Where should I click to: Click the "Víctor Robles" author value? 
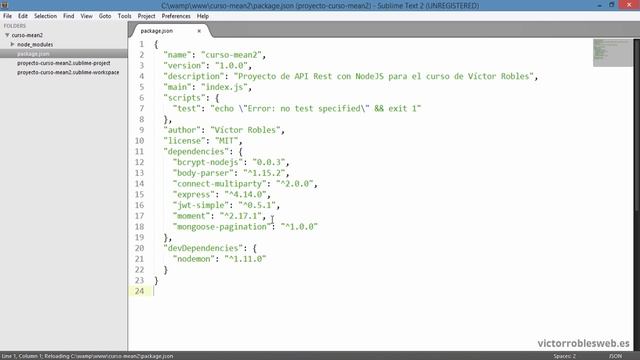245,130
